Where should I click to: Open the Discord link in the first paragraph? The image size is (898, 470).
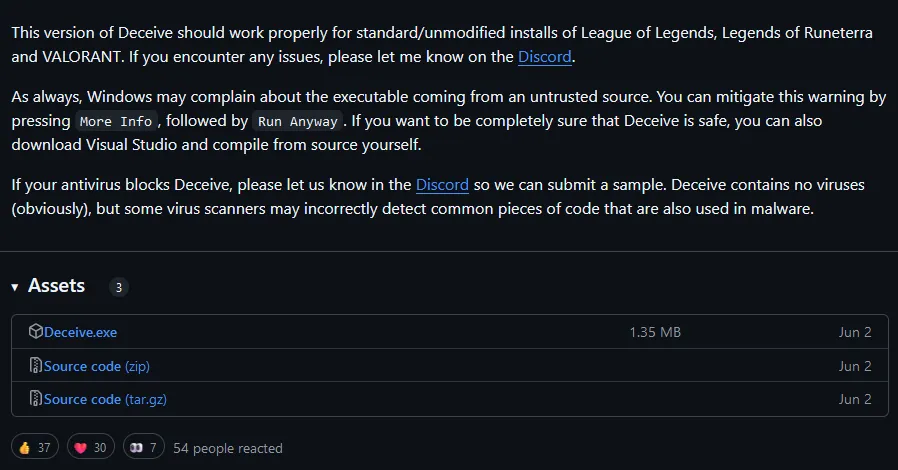tap(545, 57)
